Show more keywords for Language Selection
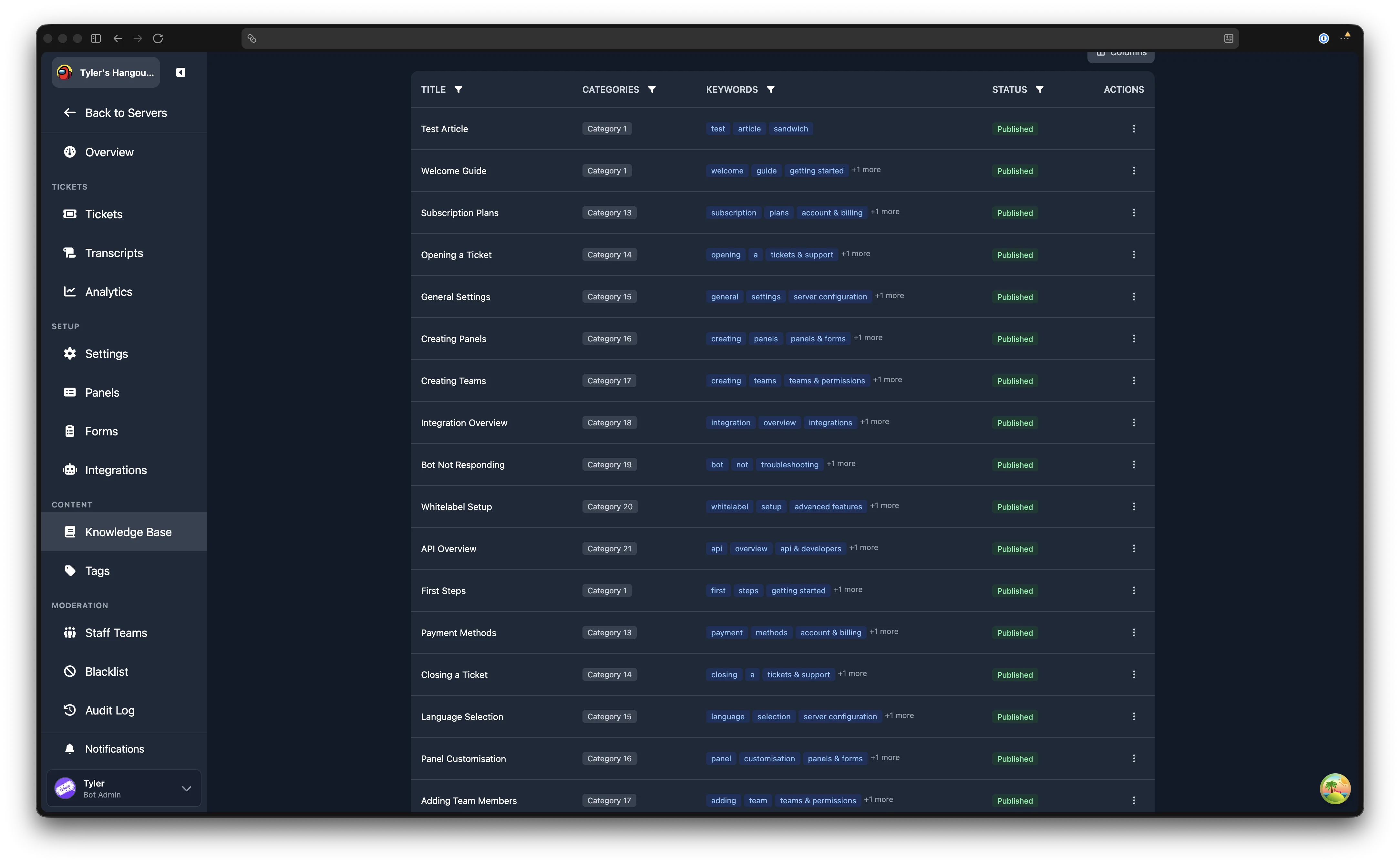Viewport: 1400px width, 865px height. tap(899, 716)
